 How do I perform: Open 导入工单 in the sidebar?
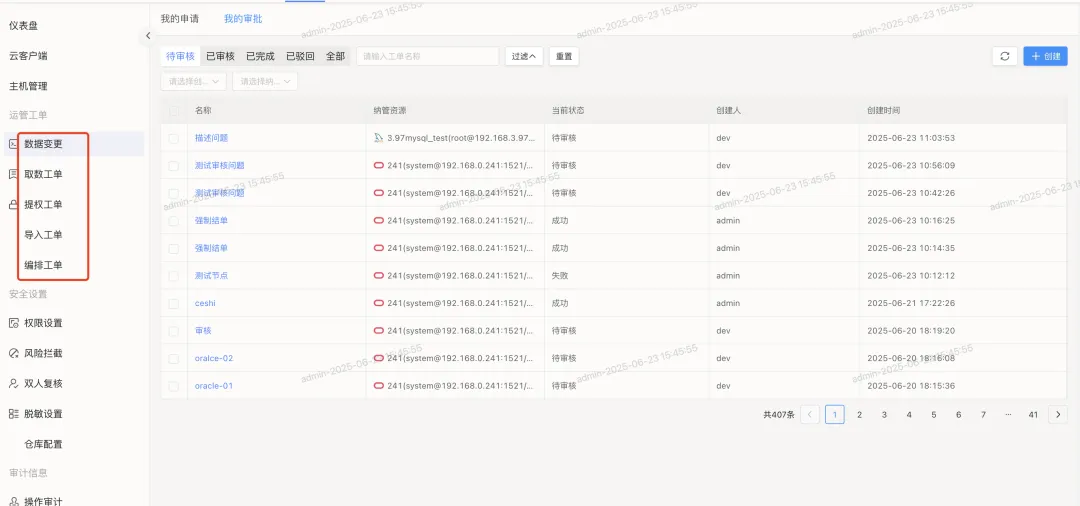coord(43,235)
